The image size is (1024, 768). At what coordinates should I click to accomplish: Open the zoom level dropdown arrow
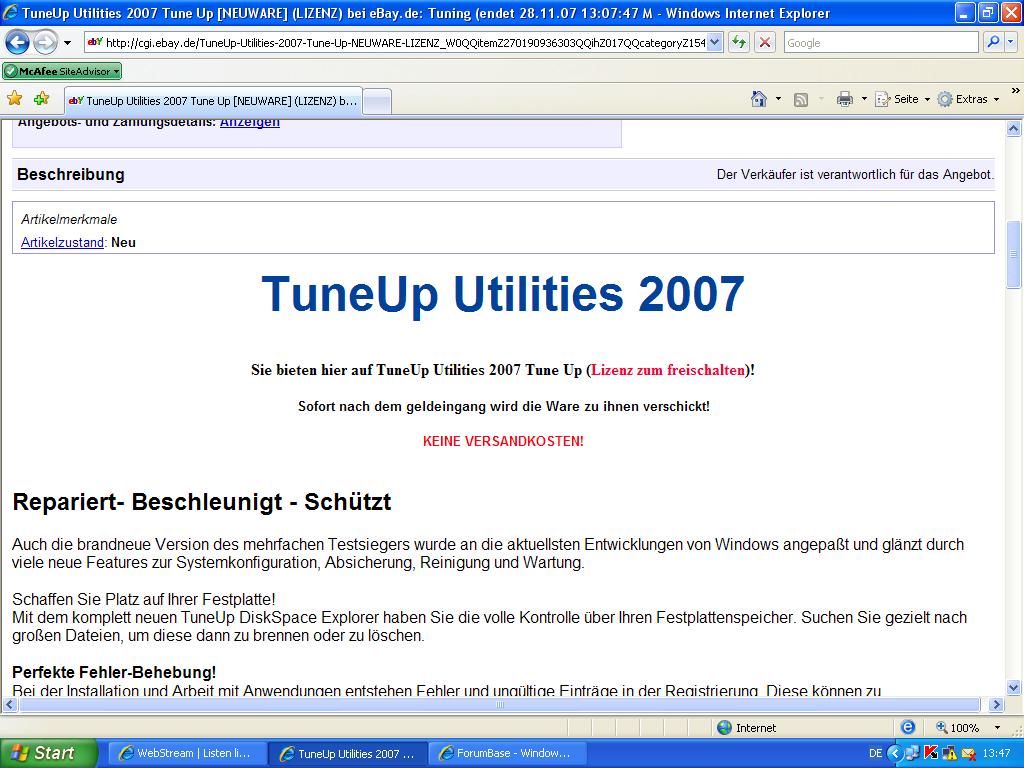[x=997, y=728]
